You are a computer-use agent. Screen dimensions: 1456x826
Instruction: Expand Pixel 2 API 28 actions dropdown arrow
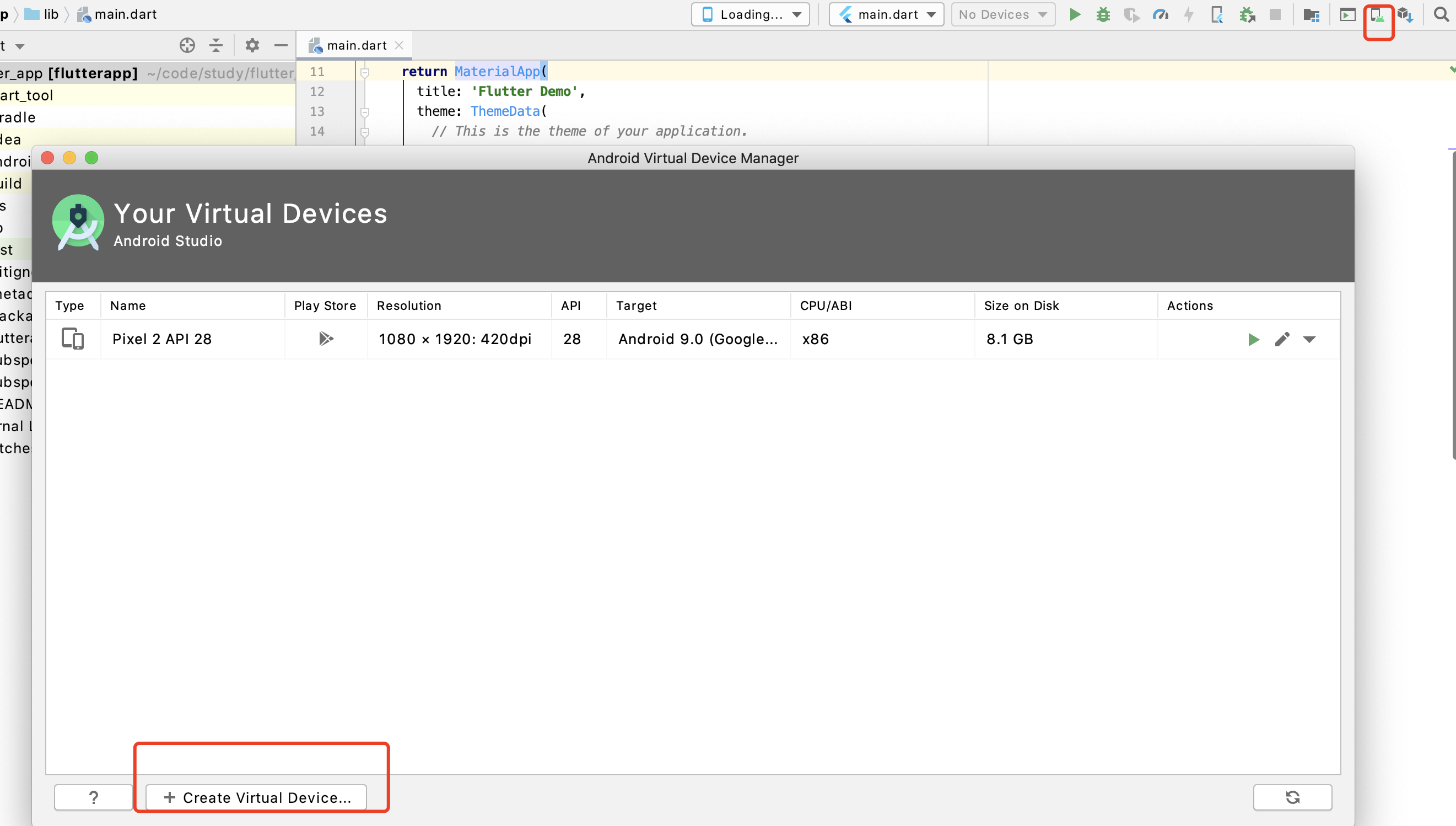click(x=1309, y=339)
